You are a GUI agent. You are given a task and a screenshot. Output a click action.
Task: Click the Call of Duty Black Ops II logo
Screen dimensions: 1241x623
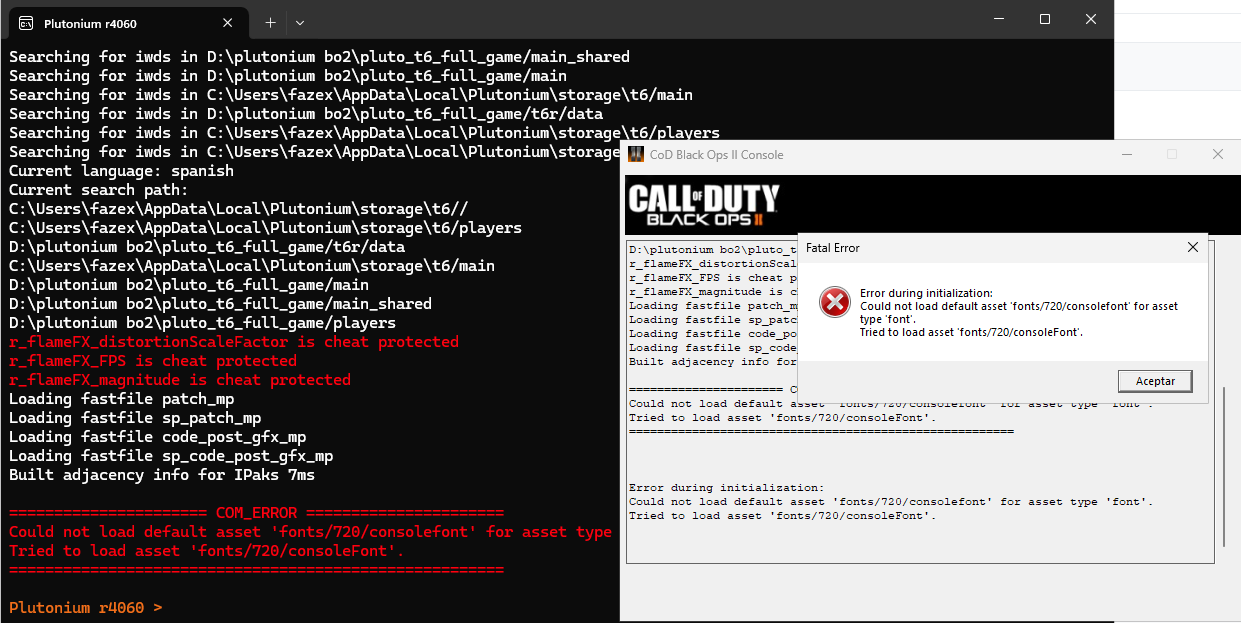703,205
